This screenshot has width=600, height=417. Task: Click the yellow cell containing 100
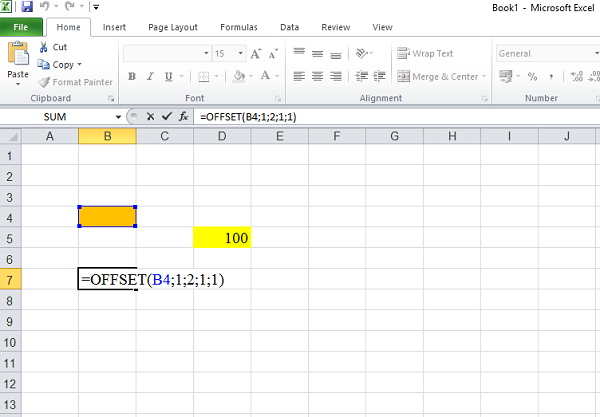coord(222,238)
